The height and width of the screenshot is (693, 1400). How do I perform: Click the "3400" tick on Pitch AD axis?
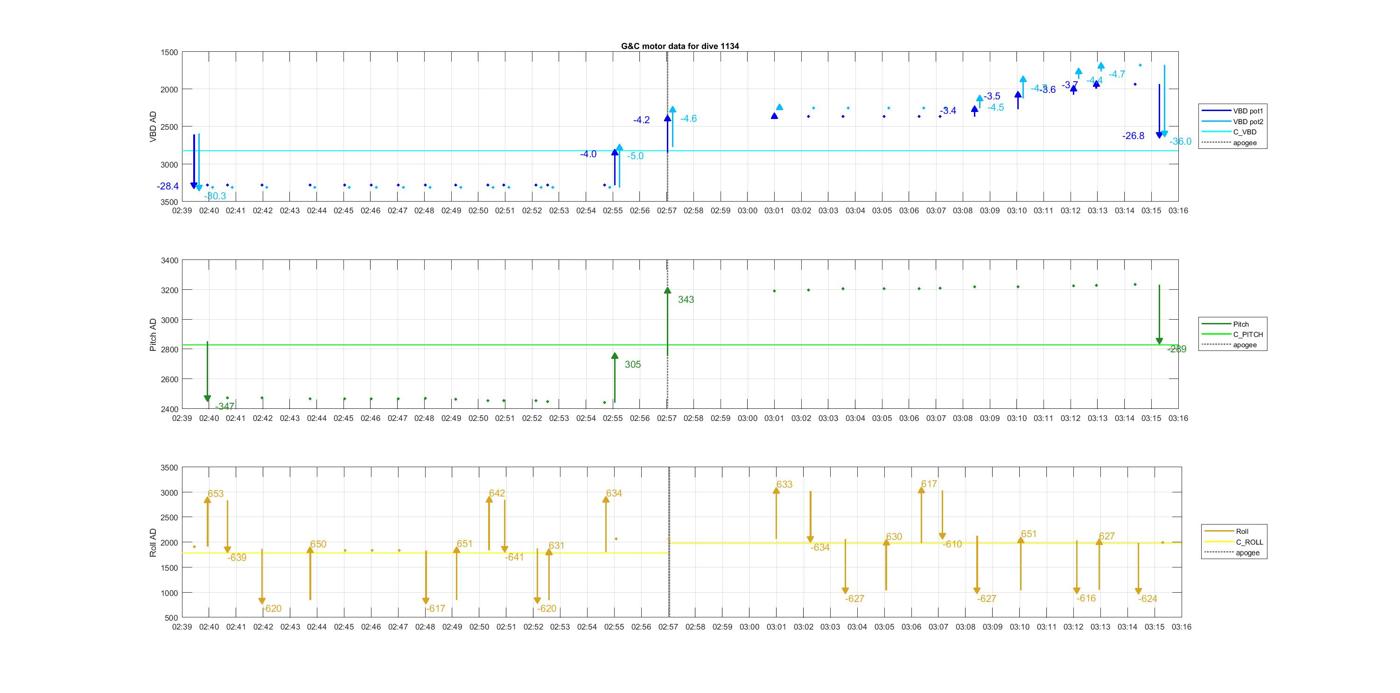click(169, 261)
